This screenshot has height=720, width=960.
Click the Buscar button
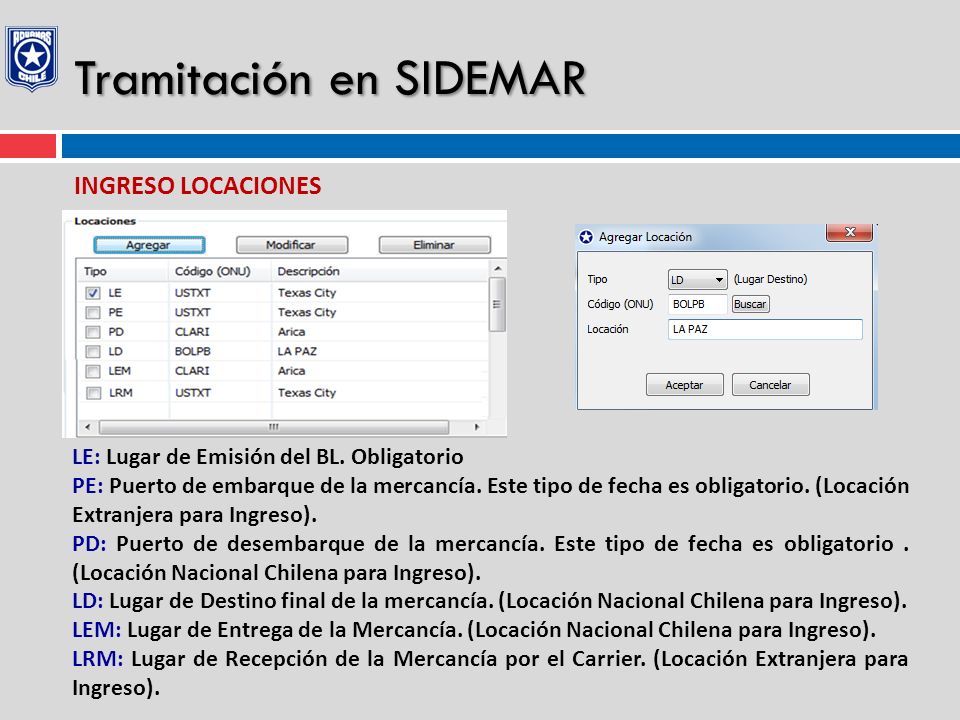coord(750,304)
